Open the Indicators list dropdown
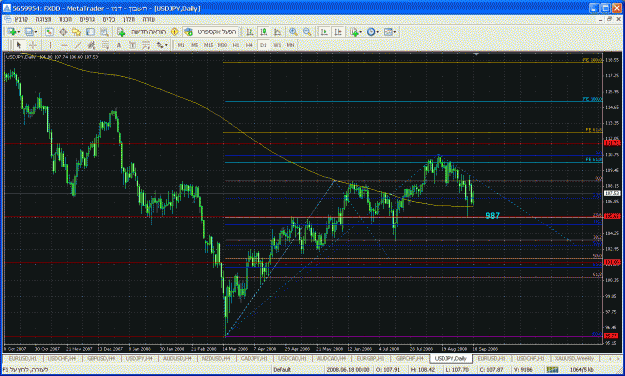Viewport: 625px width, 376px height. point(356,32)
